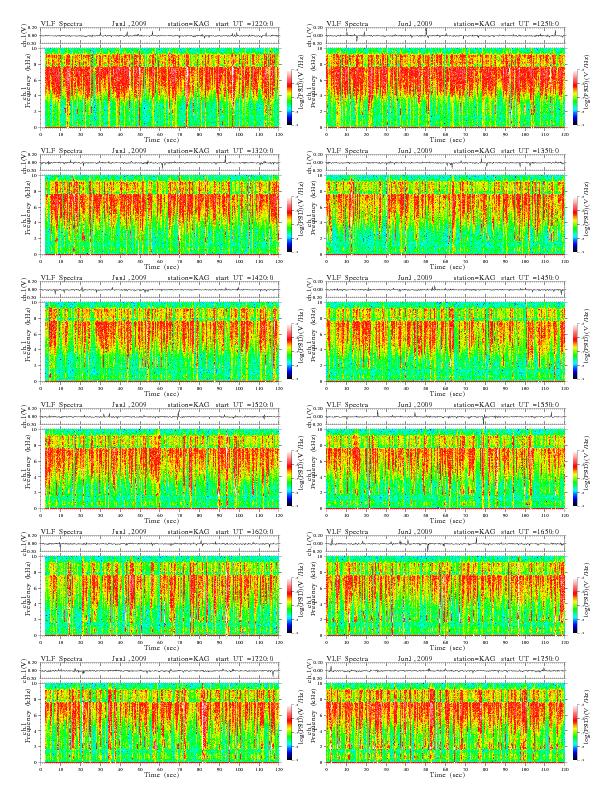This screenshot has width=612, height=792.
Task: Click the ch.1 waveform strip above the 1520:0 spectrogram
Action: point(160,416)
